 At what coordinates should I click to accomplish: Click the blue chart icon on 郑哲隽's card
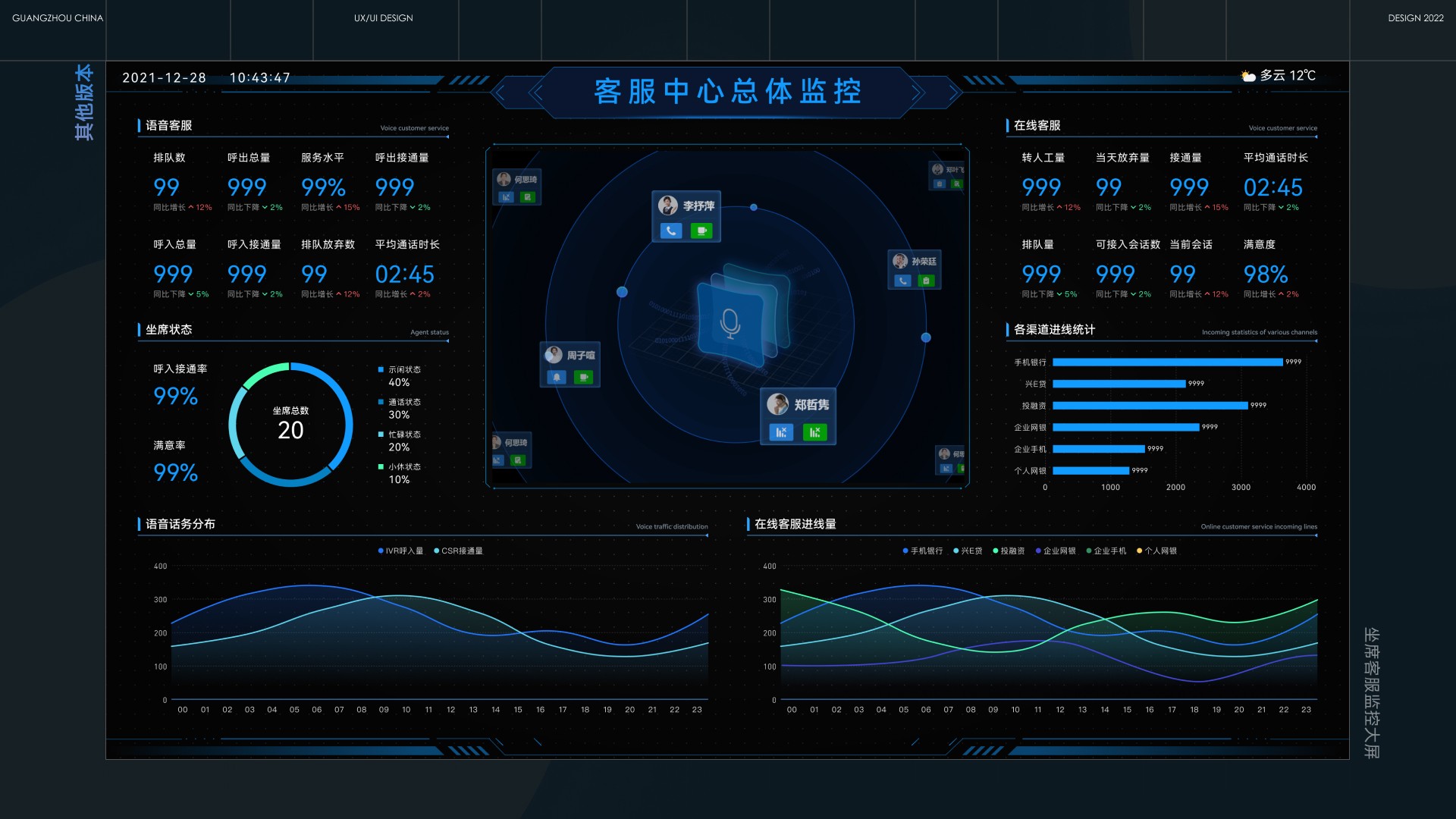(x=781, y=432)
